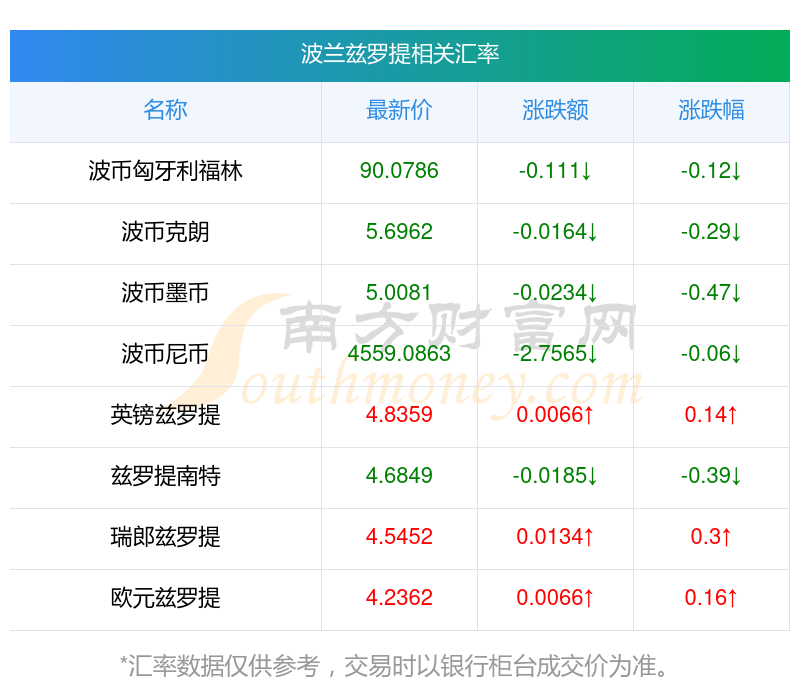Click the -0.47 percentage change cell

coord(711,293)
